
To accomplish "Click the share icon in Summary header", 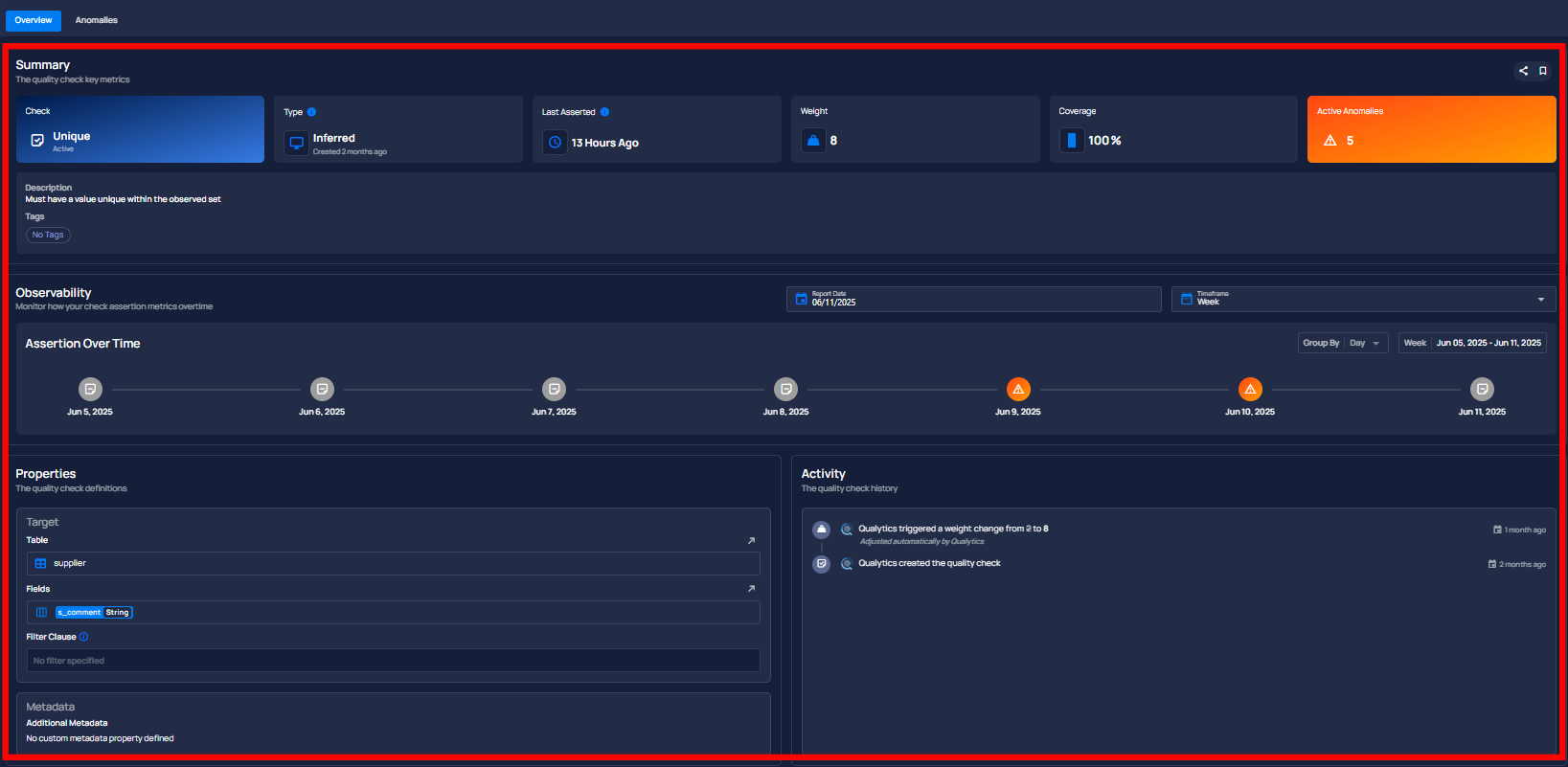I will point(1523,71).
